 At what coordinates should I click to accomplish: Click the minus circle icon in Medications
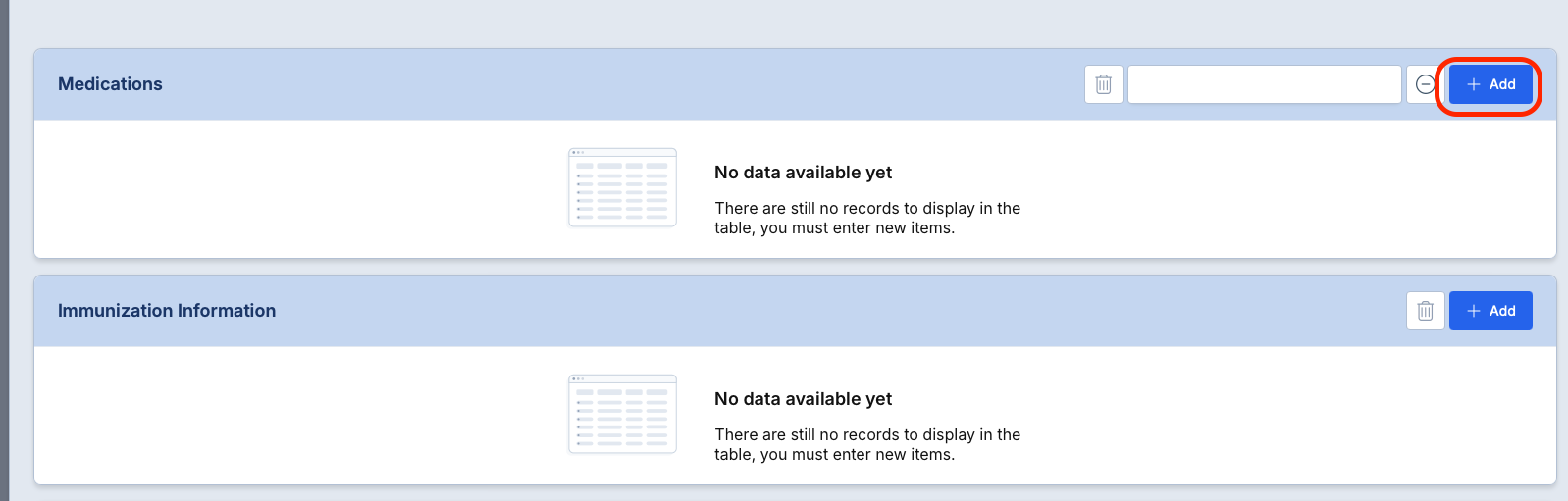tap(1425, 84)
